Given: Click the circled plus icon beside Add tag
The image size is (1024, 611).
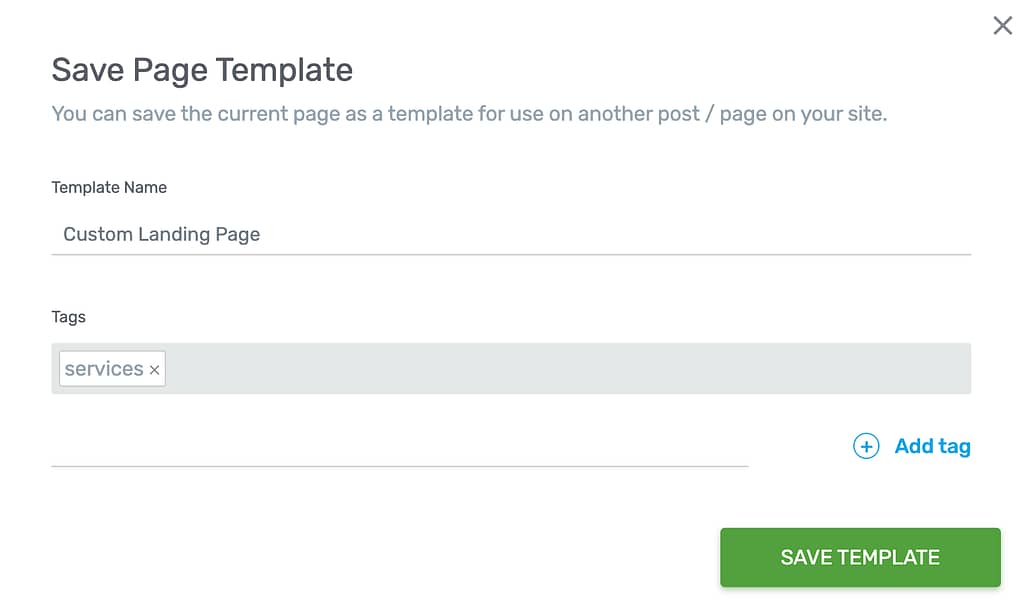Looking at the screenshot, I should pos(866,446).
